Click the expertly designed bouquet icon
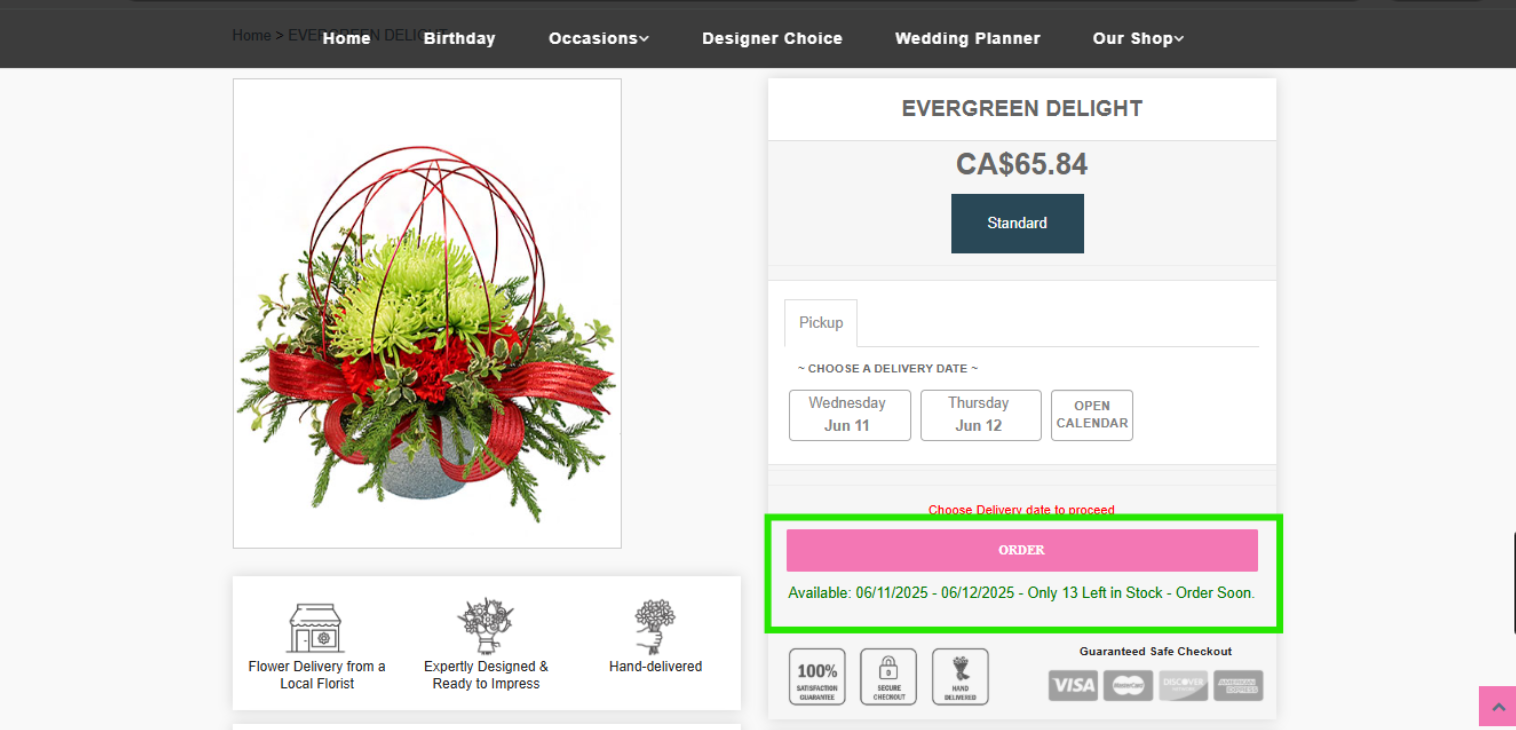The height and width of the screenshot is (730, 1516). pos(485,626)
